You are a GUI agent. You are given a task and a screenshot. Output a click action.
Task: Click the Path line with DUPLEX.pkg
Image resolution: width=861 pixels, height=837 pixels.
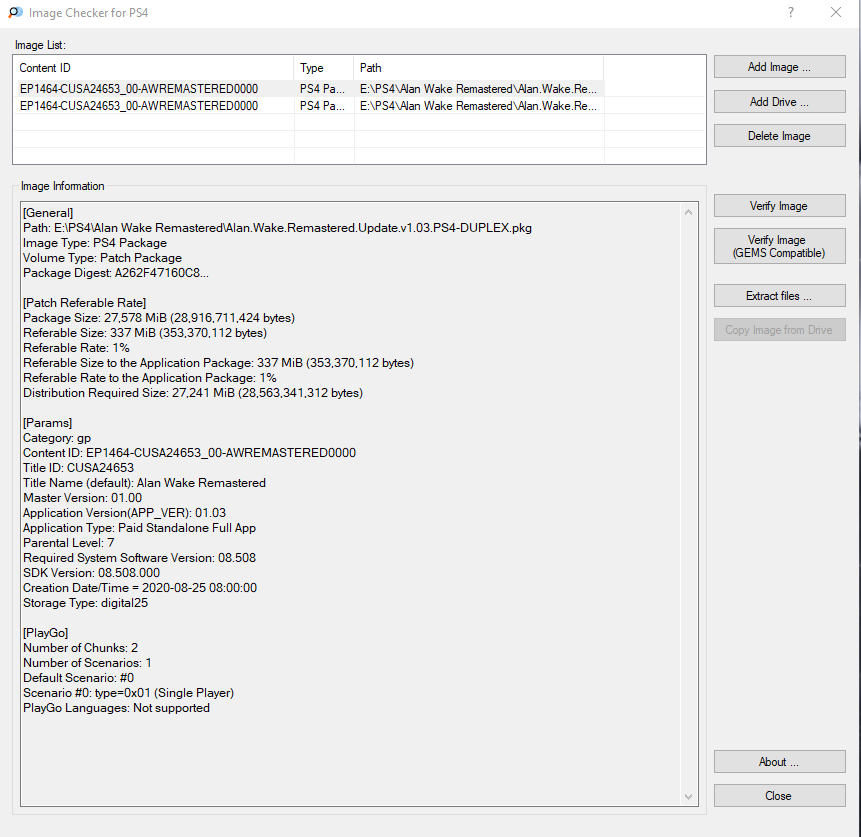[x=277, y=228]
